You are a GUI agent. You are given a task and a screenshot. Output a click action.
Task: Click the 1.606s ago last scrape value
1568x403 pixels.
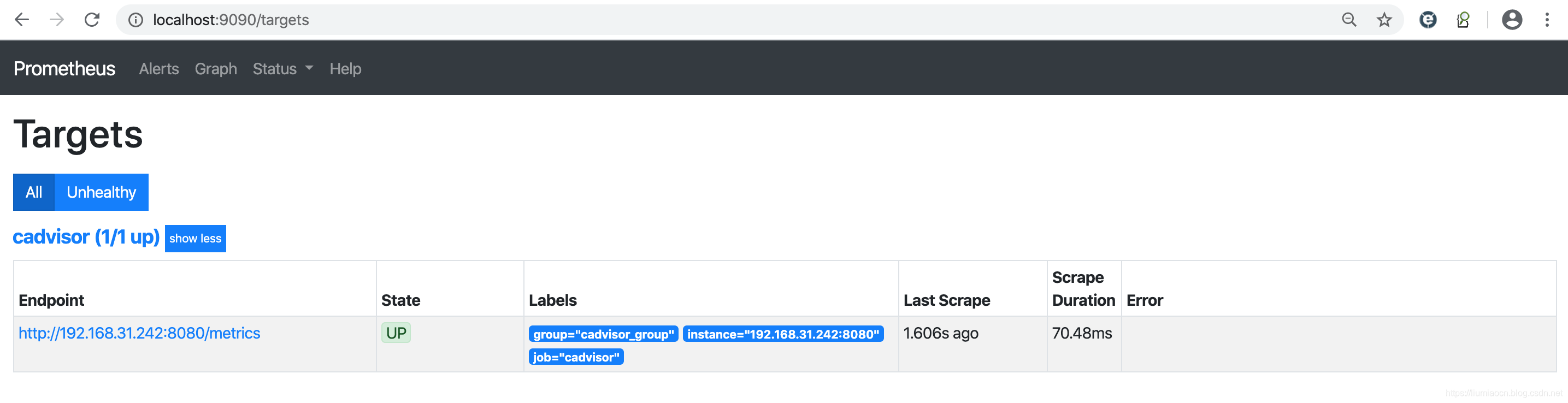click(x=941, y=333)
